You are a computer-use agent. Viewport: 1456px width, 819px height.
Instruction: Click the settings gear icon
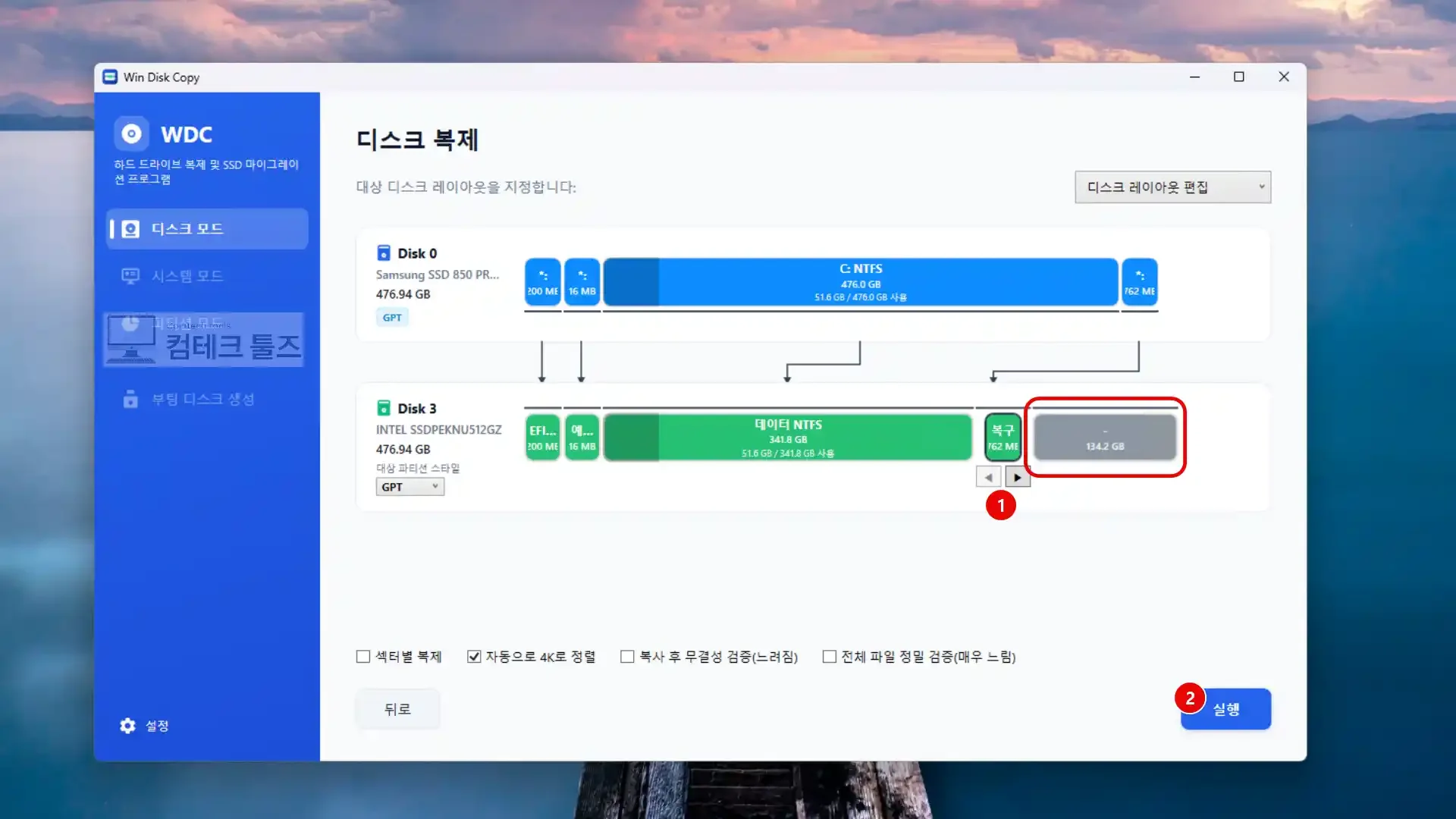[127, 726]
